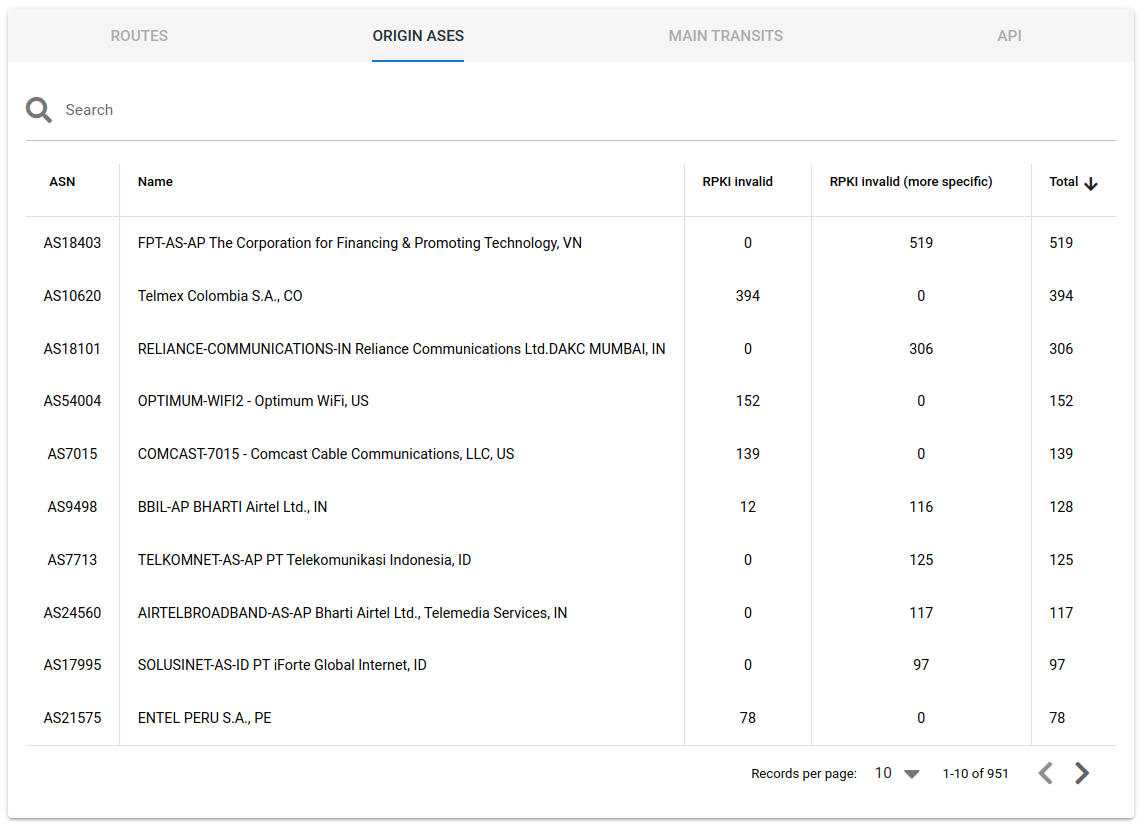
Task: Click the AS10620 ASN cell
Action: click(x=72, y=296)
